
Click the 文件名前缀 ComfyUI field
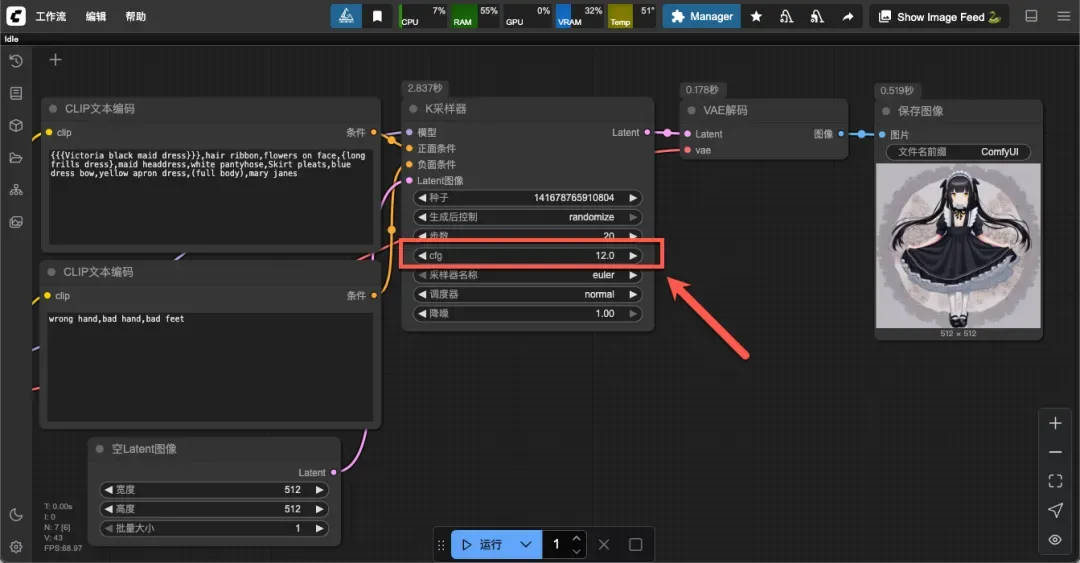[x=958, y=152]
